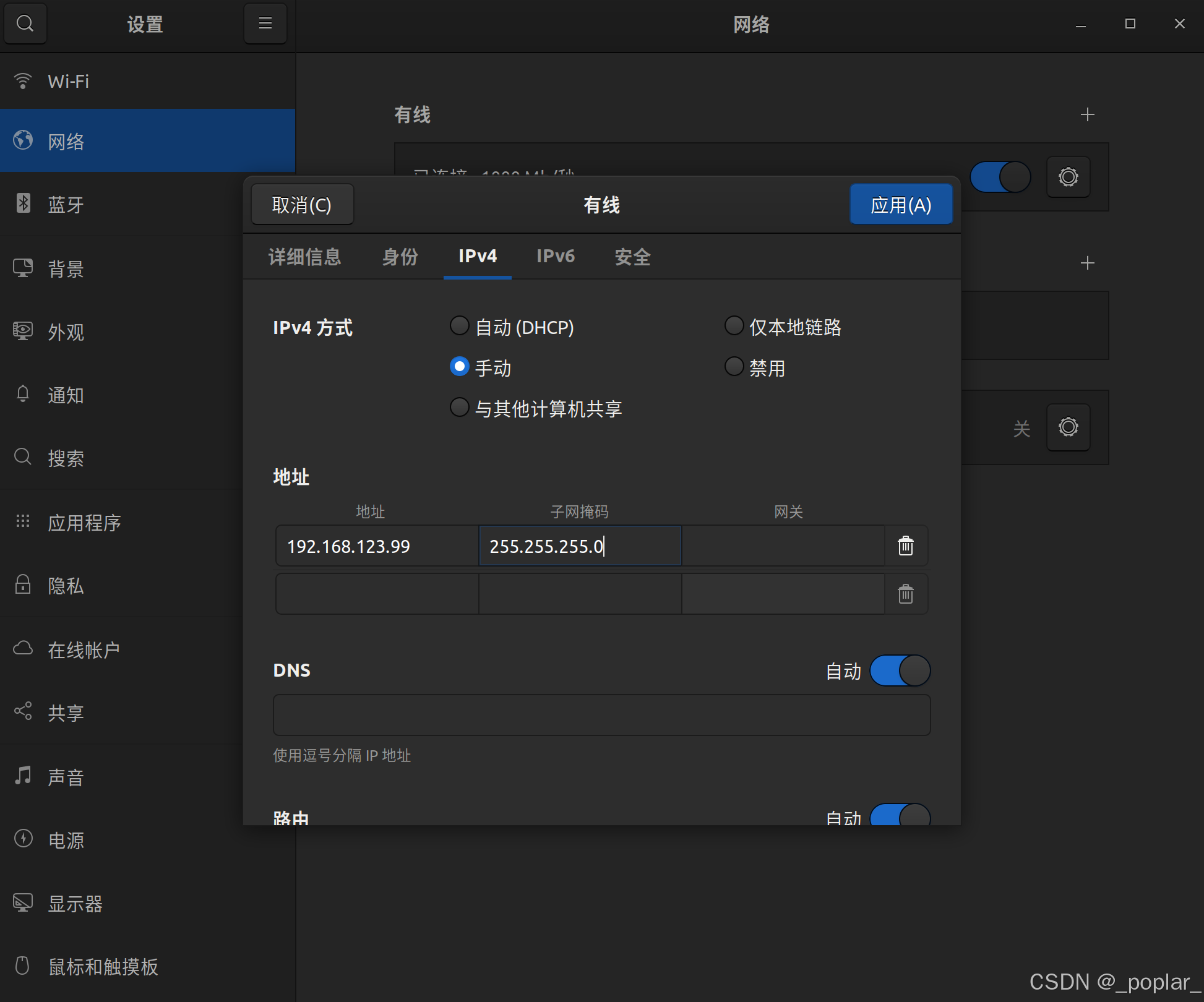This screenshot has width=1204, height=1002.
Task: Switch to the IPv6 tab
Action: (x=555, y=257)
